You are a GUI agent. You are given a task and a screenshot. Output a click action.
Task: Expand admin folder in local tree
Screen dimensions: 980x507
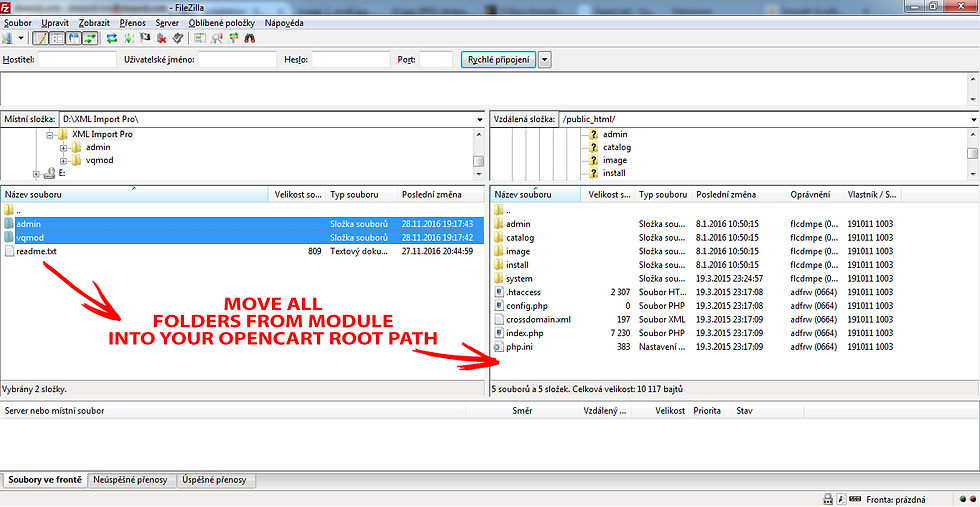coord(63,148)
